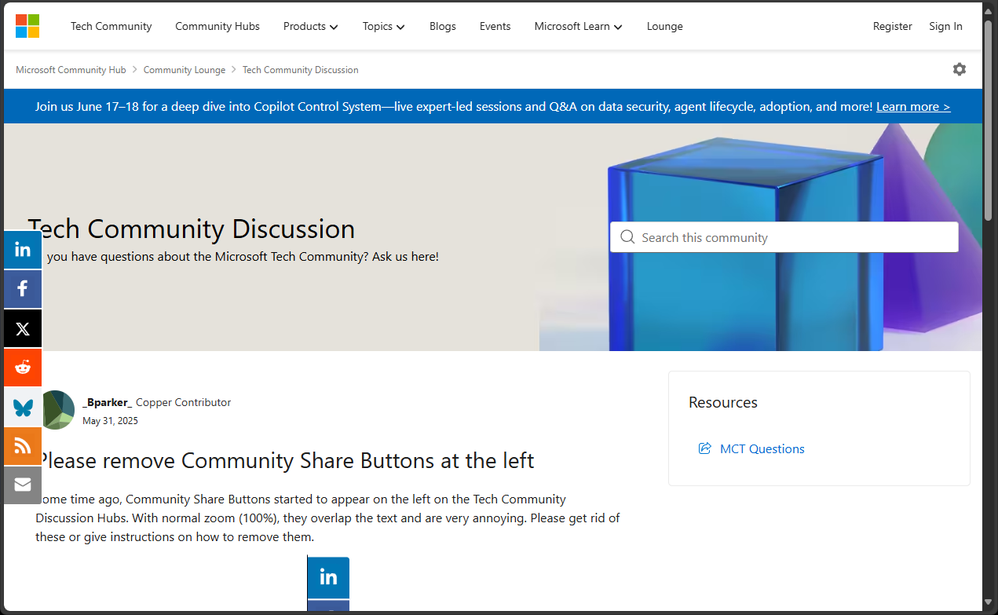
Task: Open the RSS feed sidebar button
Action: (23, 446)
